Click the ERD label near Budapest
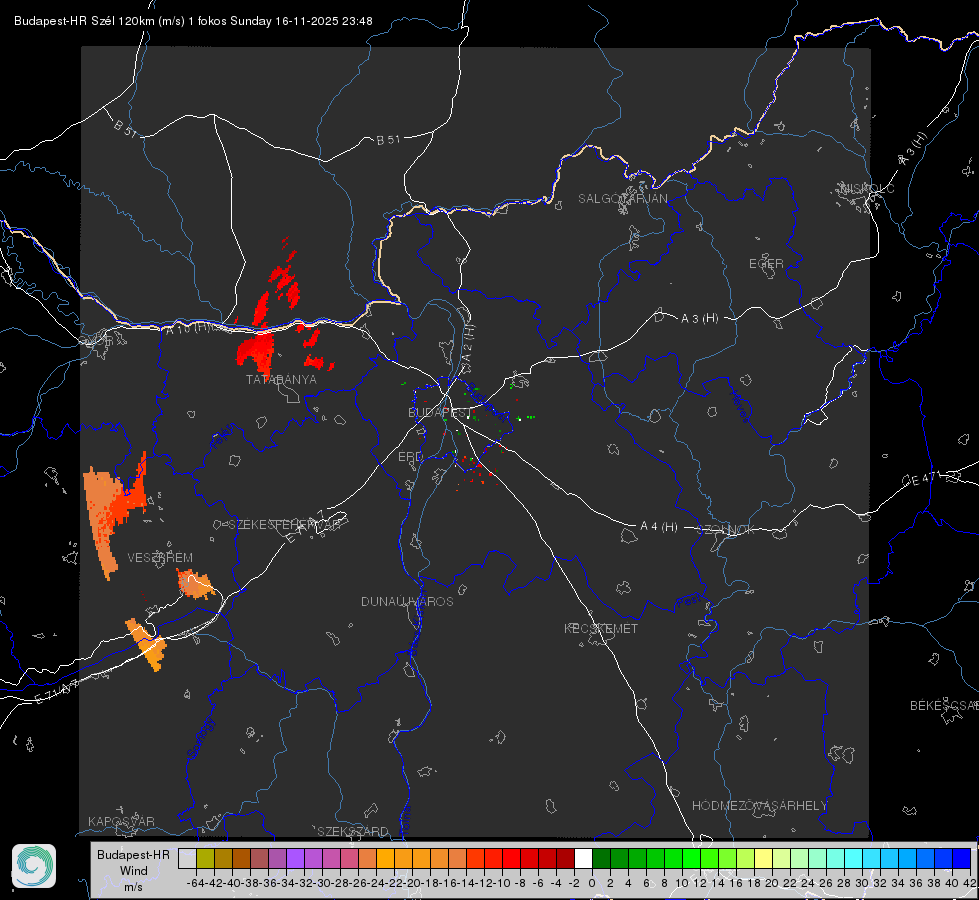The image size is (979, 900). coord(410,457)
